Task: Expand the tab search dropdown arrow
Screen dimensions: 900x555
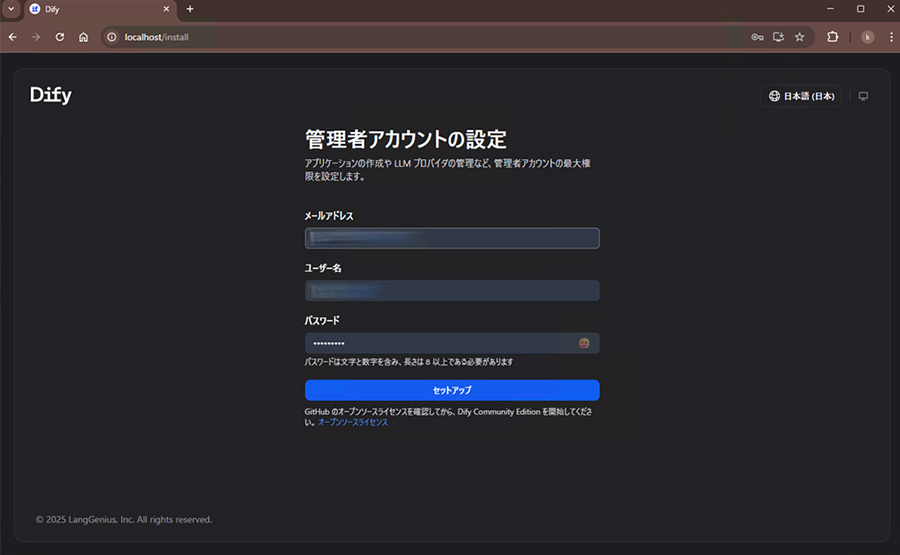Action: click(10, 9)
